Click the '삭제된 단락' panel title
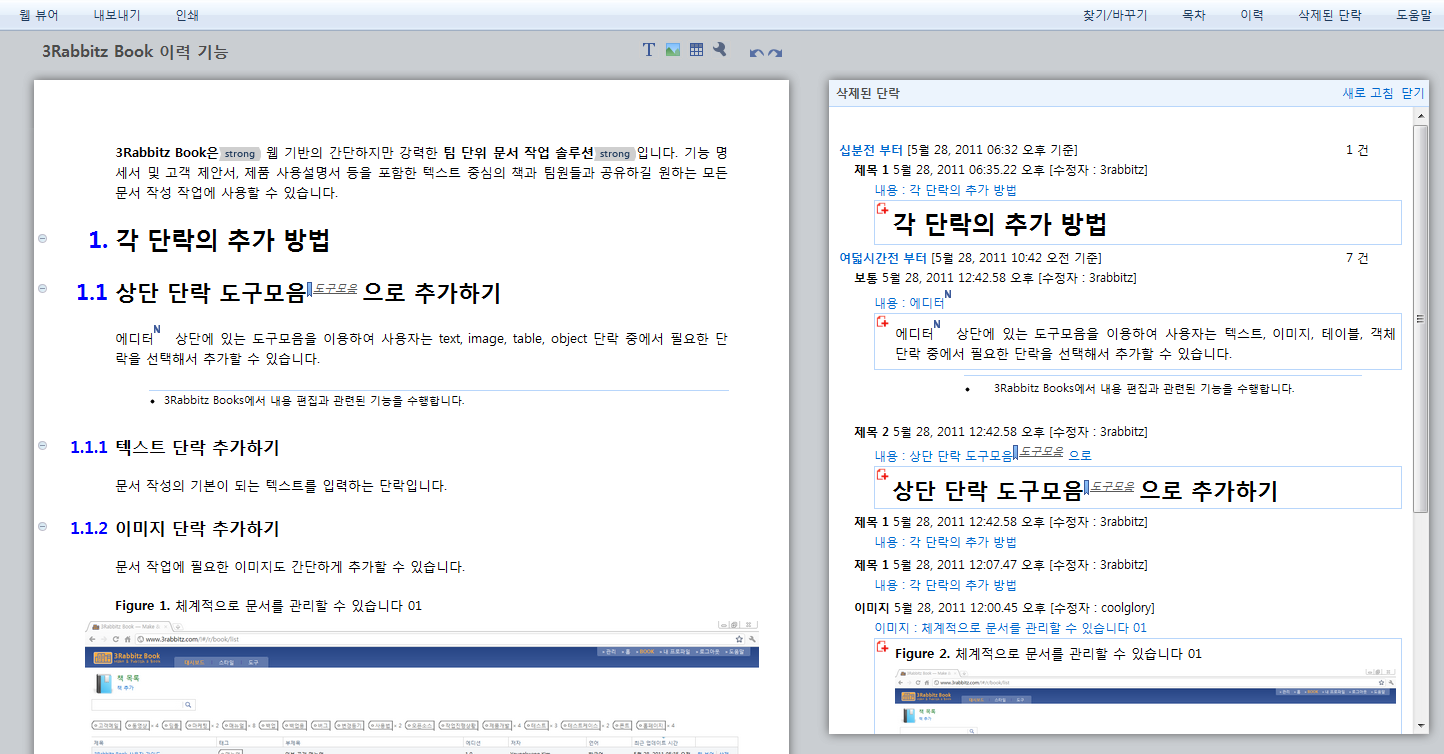Viewport: 1444px width, 754px height. 868,93
